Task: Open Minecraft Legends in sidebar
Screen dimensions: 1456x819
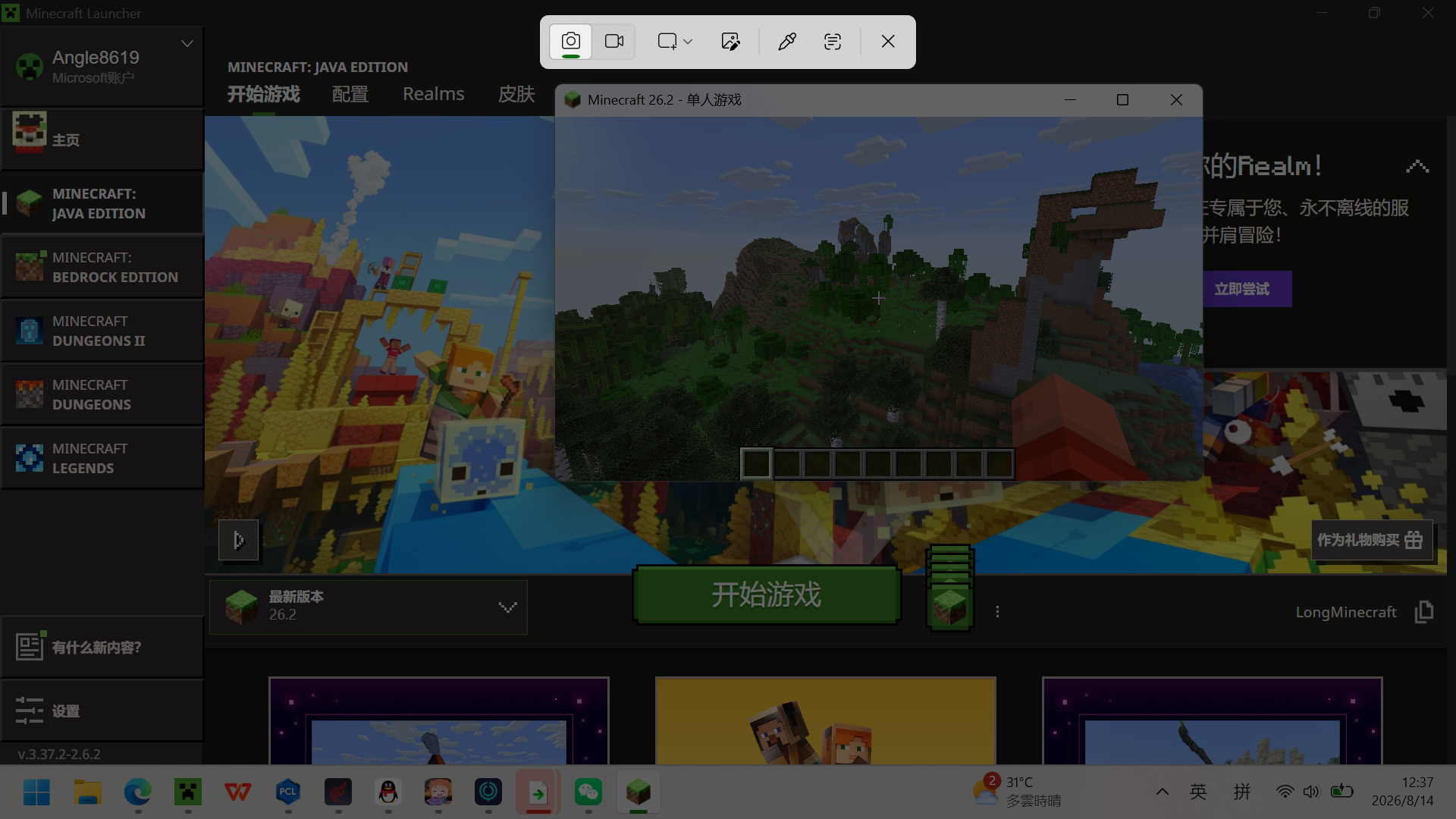Action: coord(102,458)
